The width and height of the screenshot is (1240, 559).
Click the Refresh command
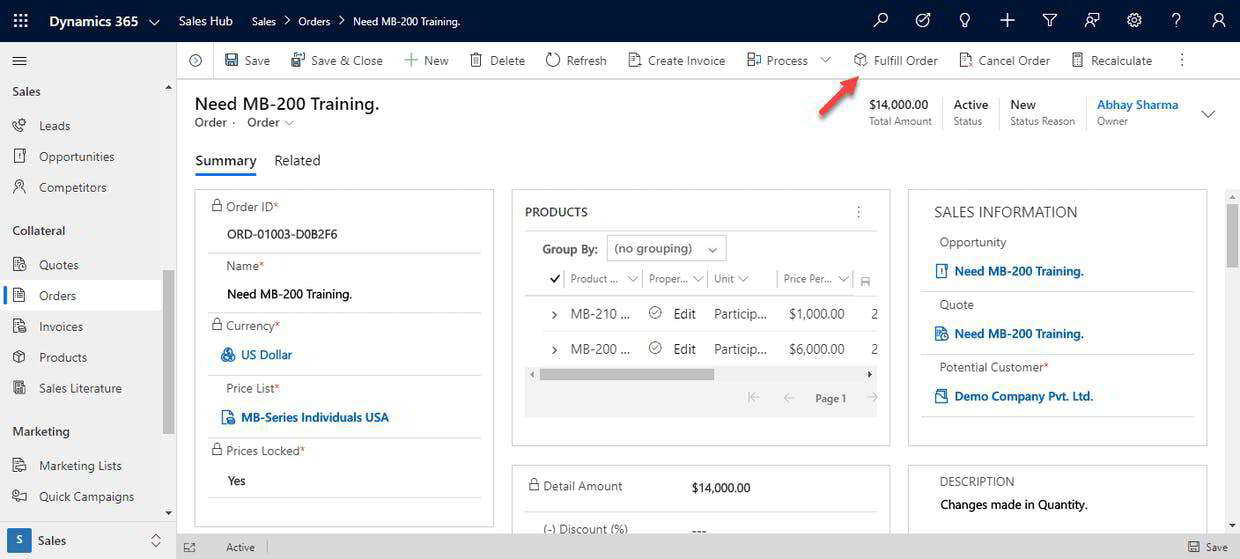click(576, 60)
